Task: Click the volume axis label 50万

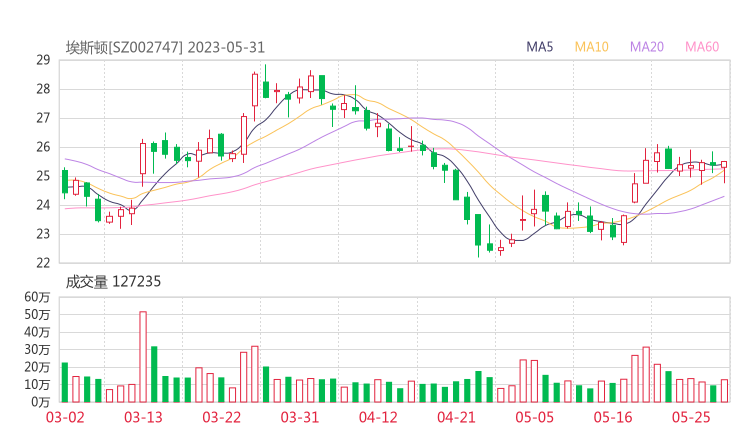Action: click(x=37, y=314)
